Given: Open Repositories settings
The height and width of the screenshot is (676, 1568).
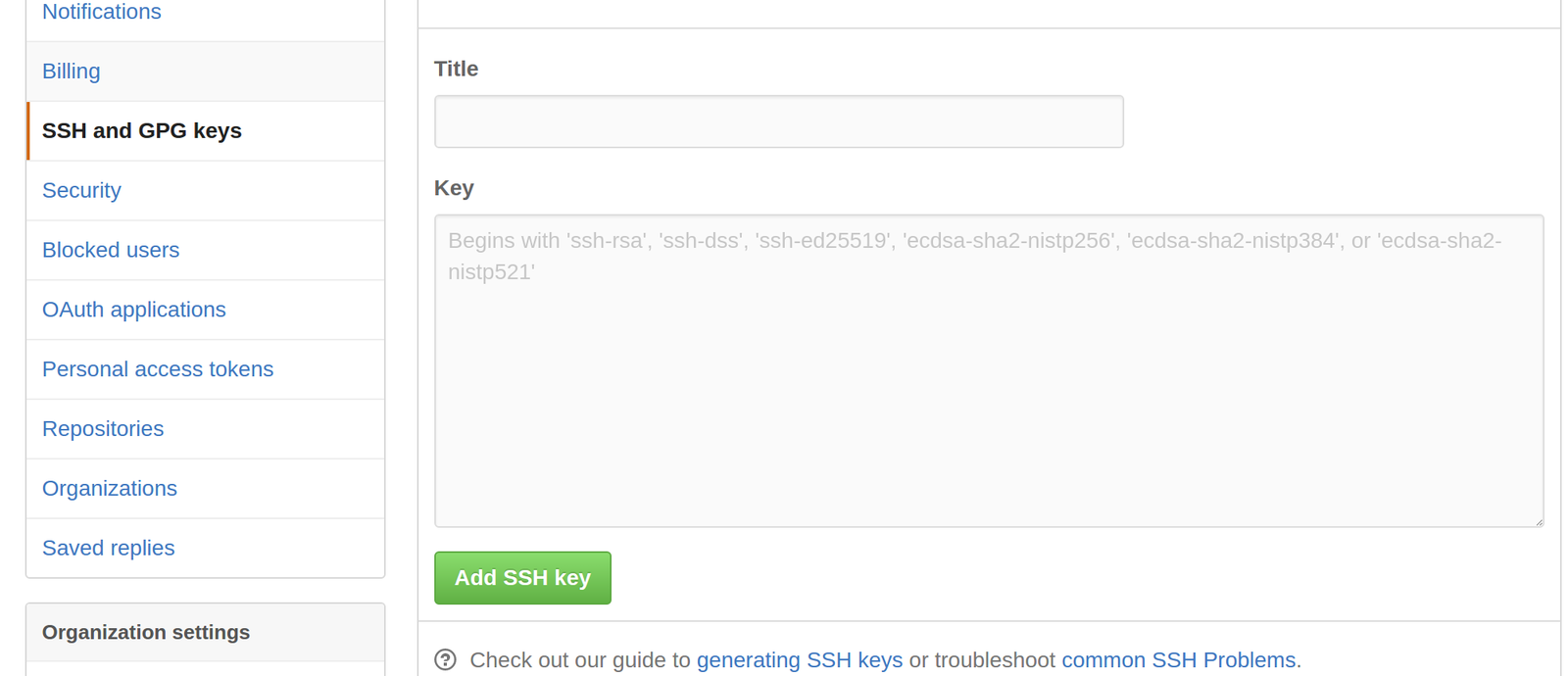Looking at the screenshot, I should [103, 429].
